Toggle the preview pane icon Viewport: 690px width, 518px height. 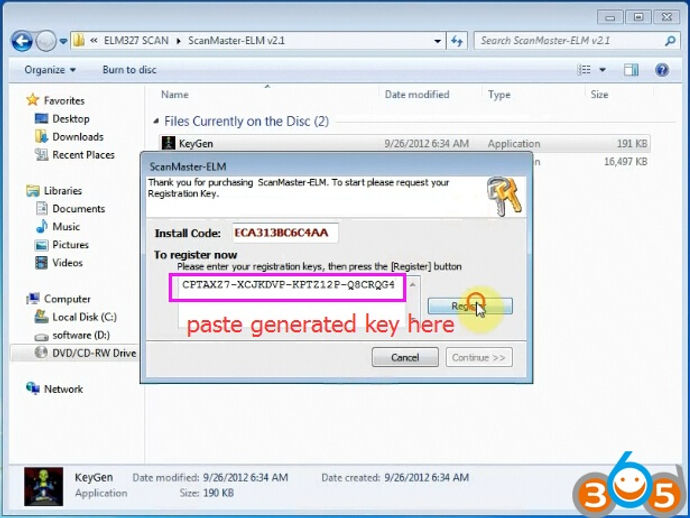631,70
